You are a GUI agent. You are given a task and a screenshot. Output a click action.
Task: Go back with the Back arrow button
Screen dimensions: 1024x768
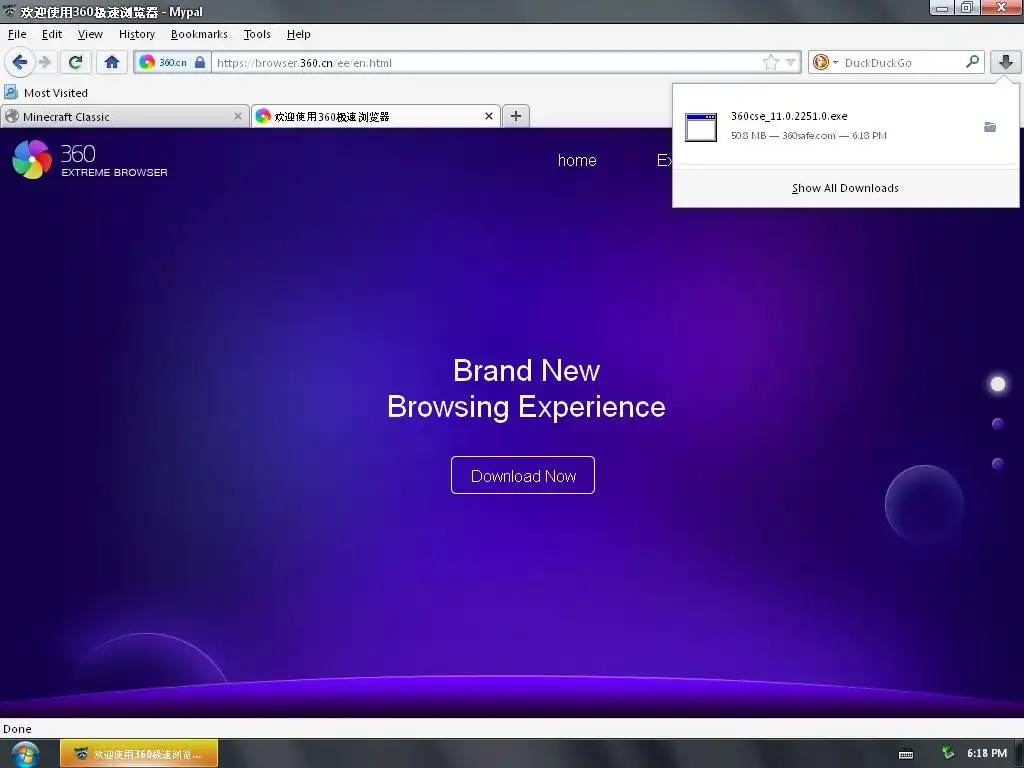pyautogui.click(x=19, y=63)
